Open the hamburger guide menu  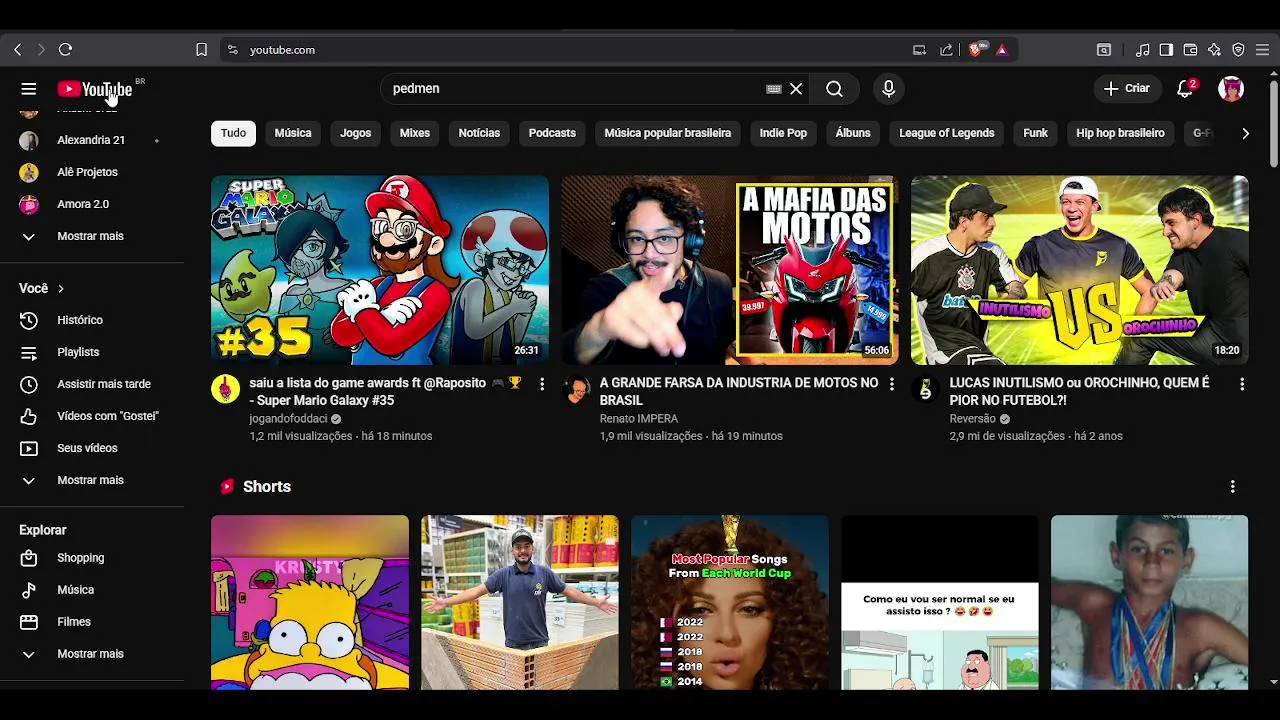click(29, 89)
